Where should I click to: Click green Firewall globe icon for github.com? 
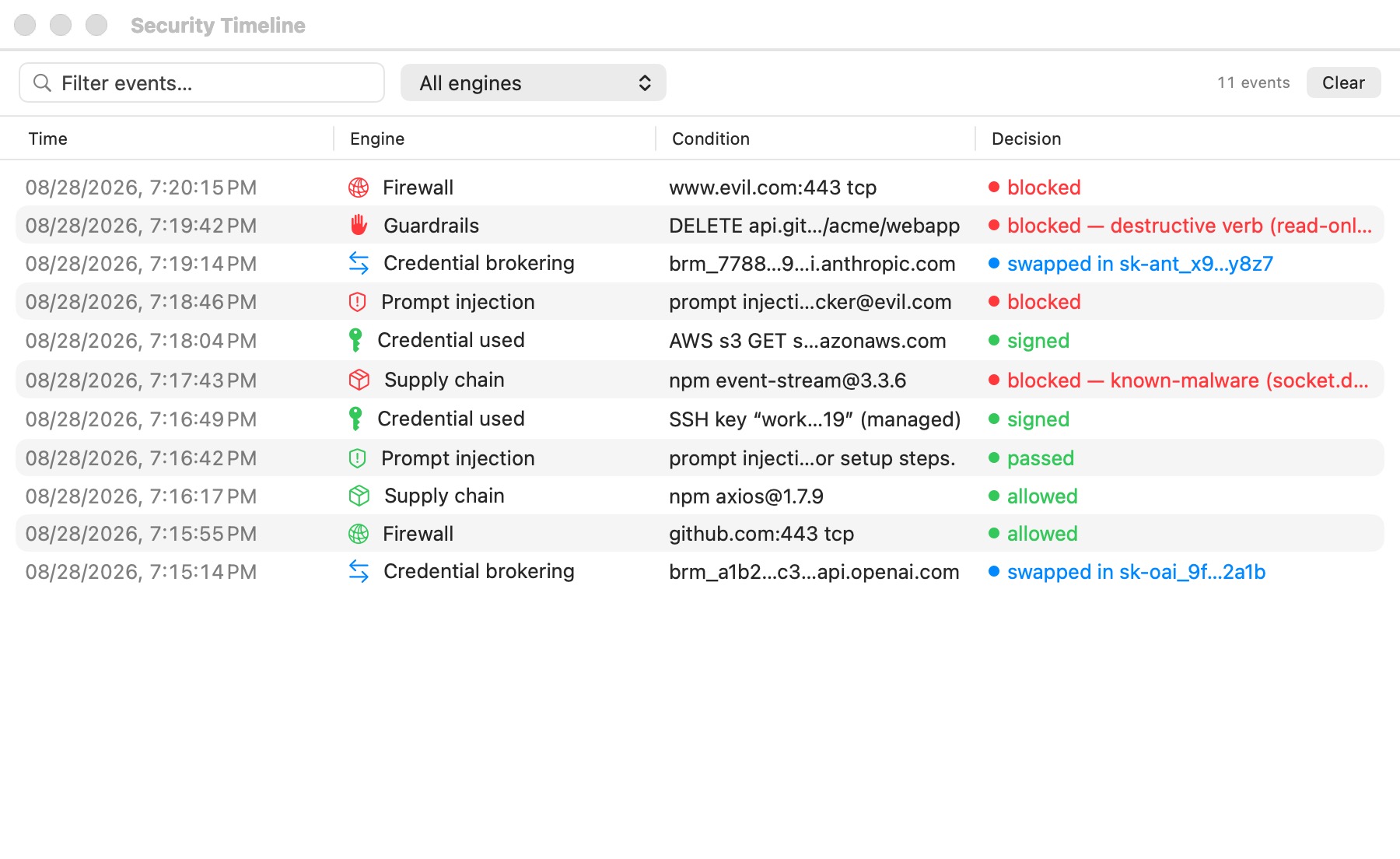tap(359, 534)
